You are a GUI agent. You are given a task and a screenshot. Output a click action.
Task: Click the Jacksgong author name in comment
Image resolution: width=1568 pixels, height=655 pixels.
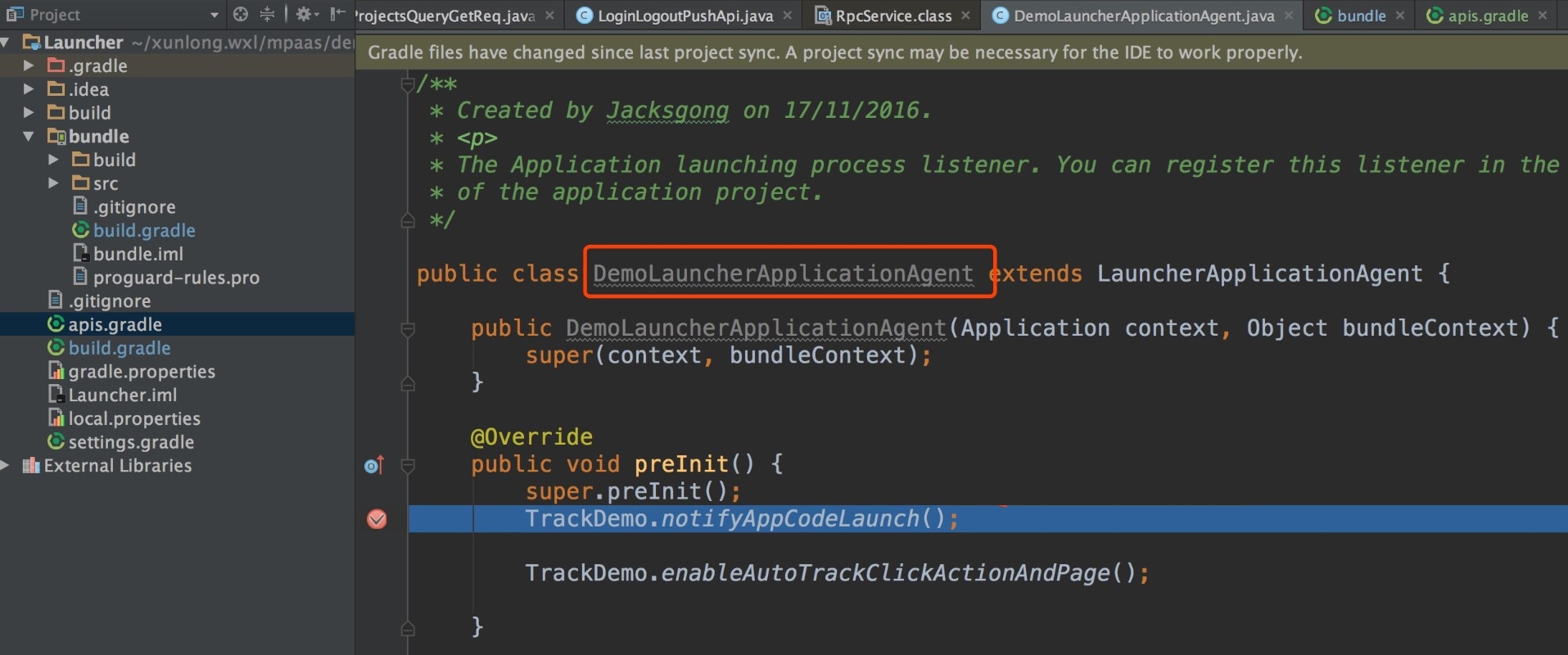[x=667, y=111]
